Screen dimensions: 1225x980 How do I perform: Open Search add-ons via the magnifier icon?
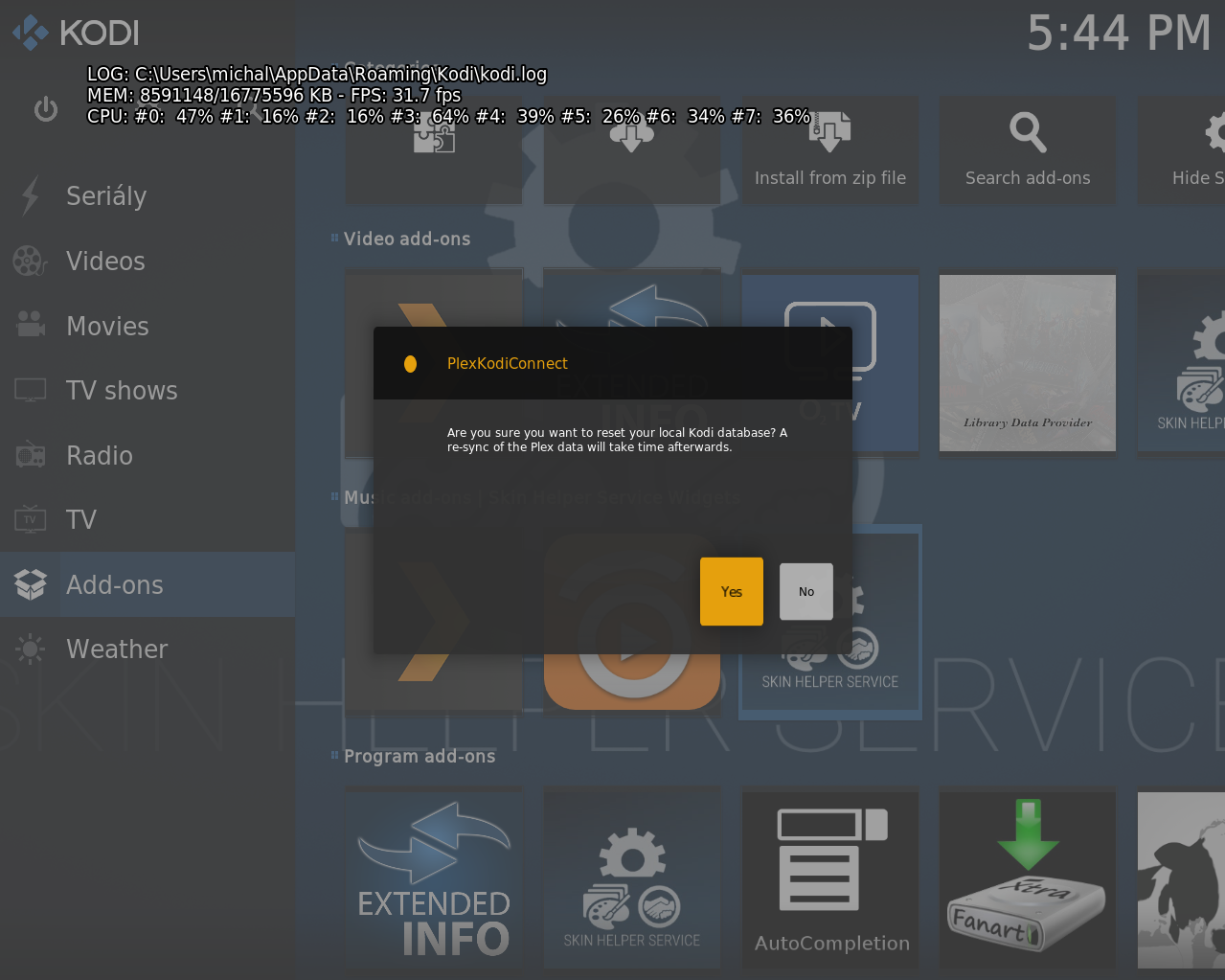(1026, 150)
